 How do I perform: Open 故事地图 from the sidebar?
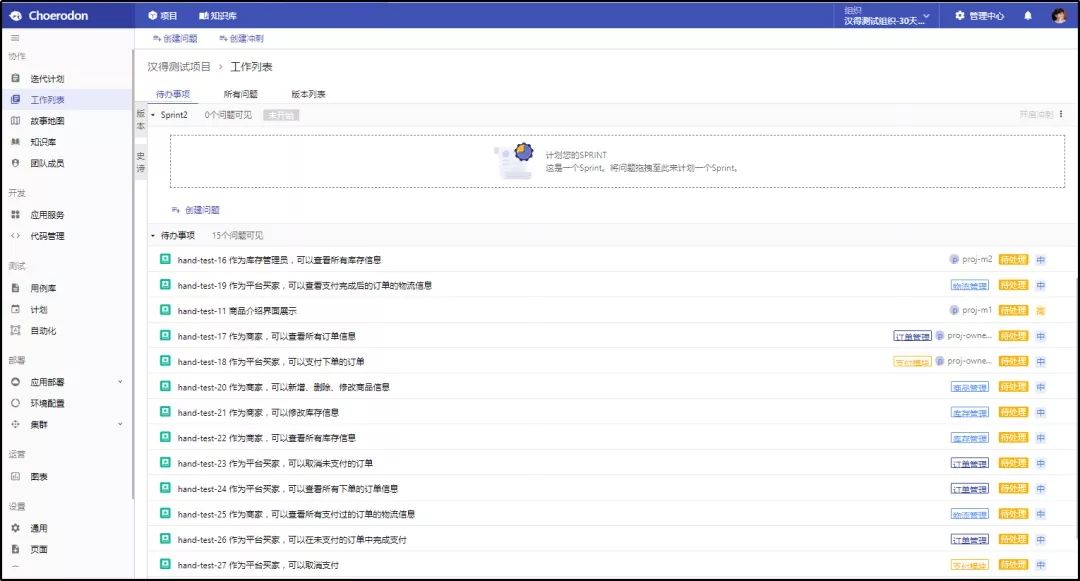click(46, 121)
